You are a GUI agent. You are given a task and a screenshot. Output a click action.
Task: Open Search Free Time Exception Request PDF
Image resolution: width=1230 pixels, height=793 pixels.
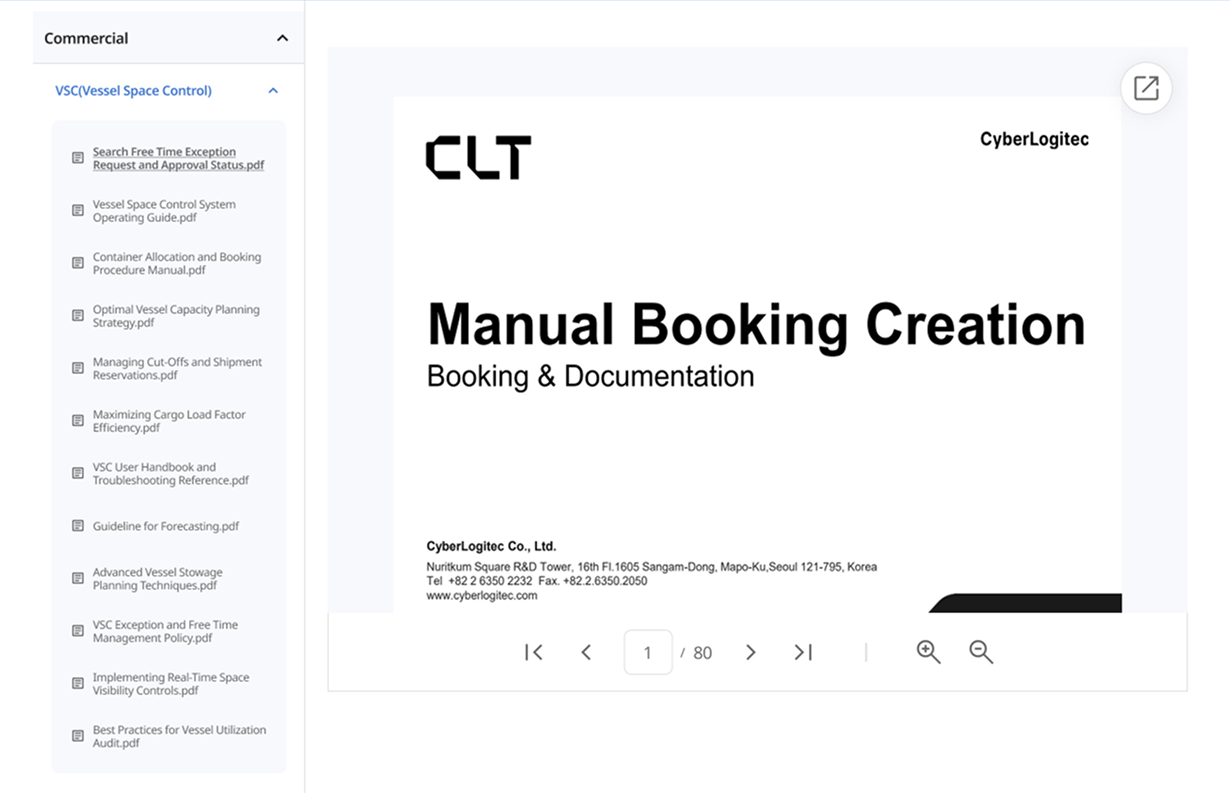[178, 159]
